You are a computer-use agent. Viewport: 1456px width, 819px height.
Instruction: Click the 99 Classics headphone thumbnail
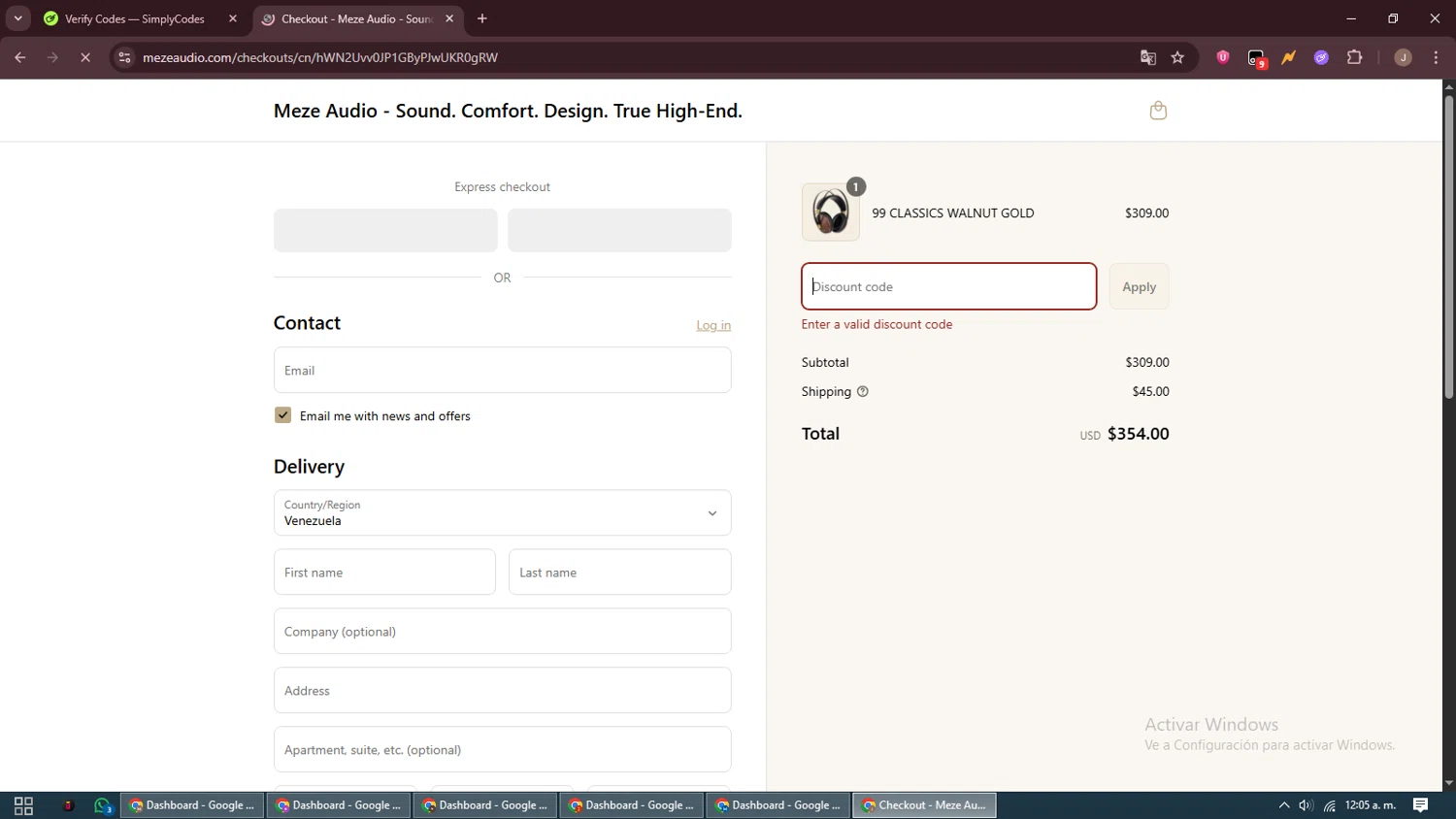(831, 212)
